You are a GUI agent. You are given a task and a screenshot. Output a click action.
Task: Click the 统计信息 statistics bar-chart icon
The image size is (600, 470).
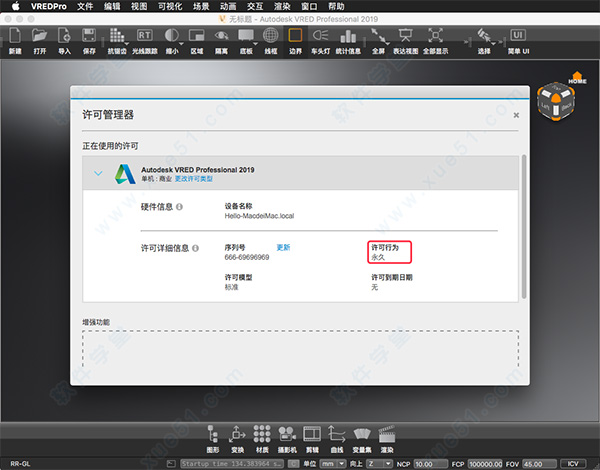[x=348, y=36]
